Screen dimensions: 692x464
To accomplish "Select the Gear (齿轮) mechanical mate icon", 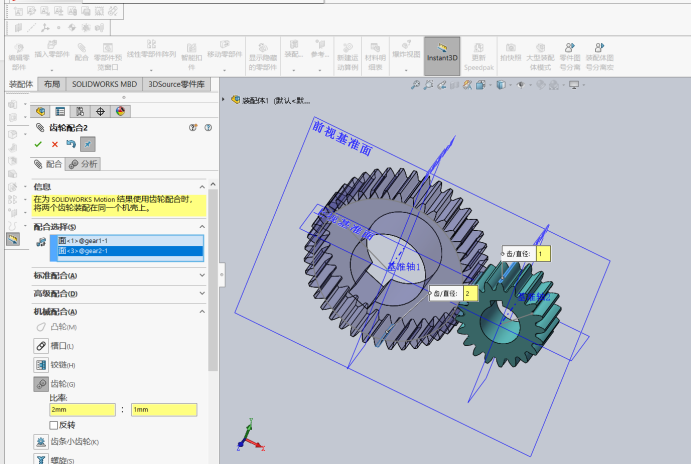I will [41, 384].
